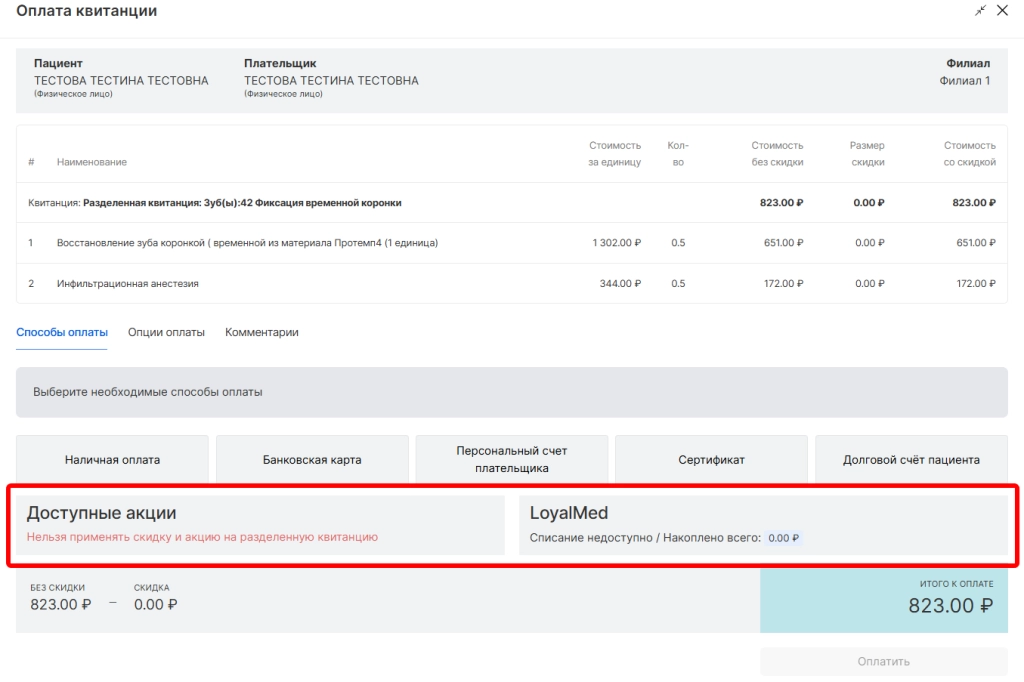Image resolution: width=1024 pixels, height=682 pixels.
Task: Open the Доступные акции panel
Action: point(260,525)
